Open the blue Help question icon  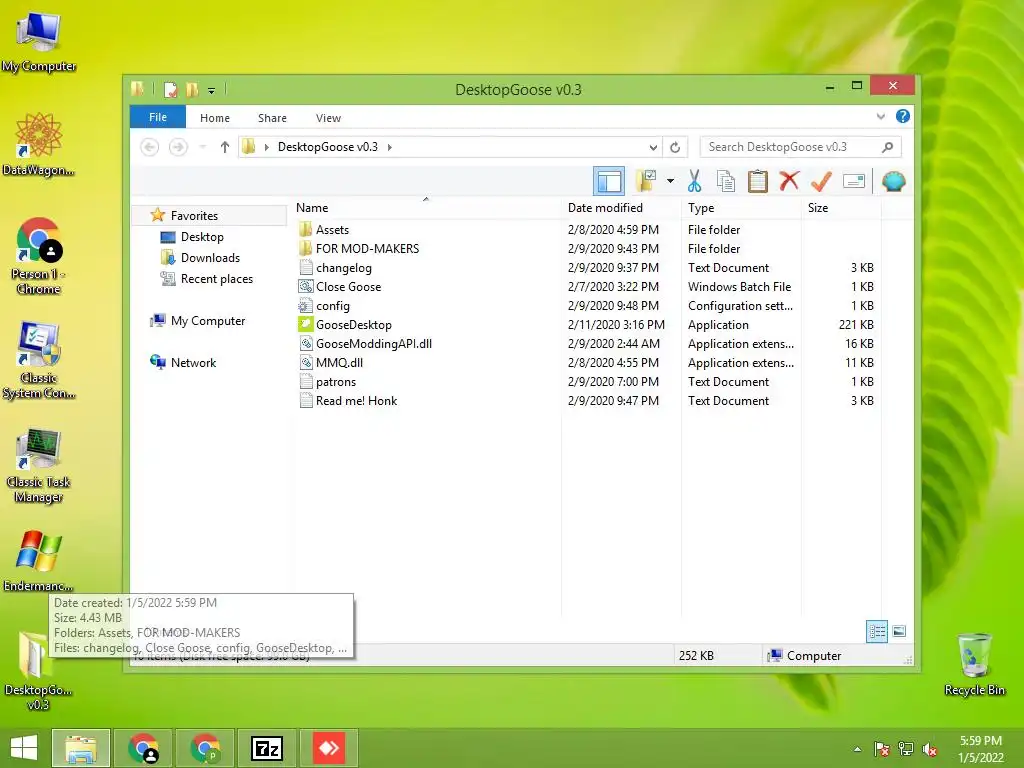(x=903, y=116)
